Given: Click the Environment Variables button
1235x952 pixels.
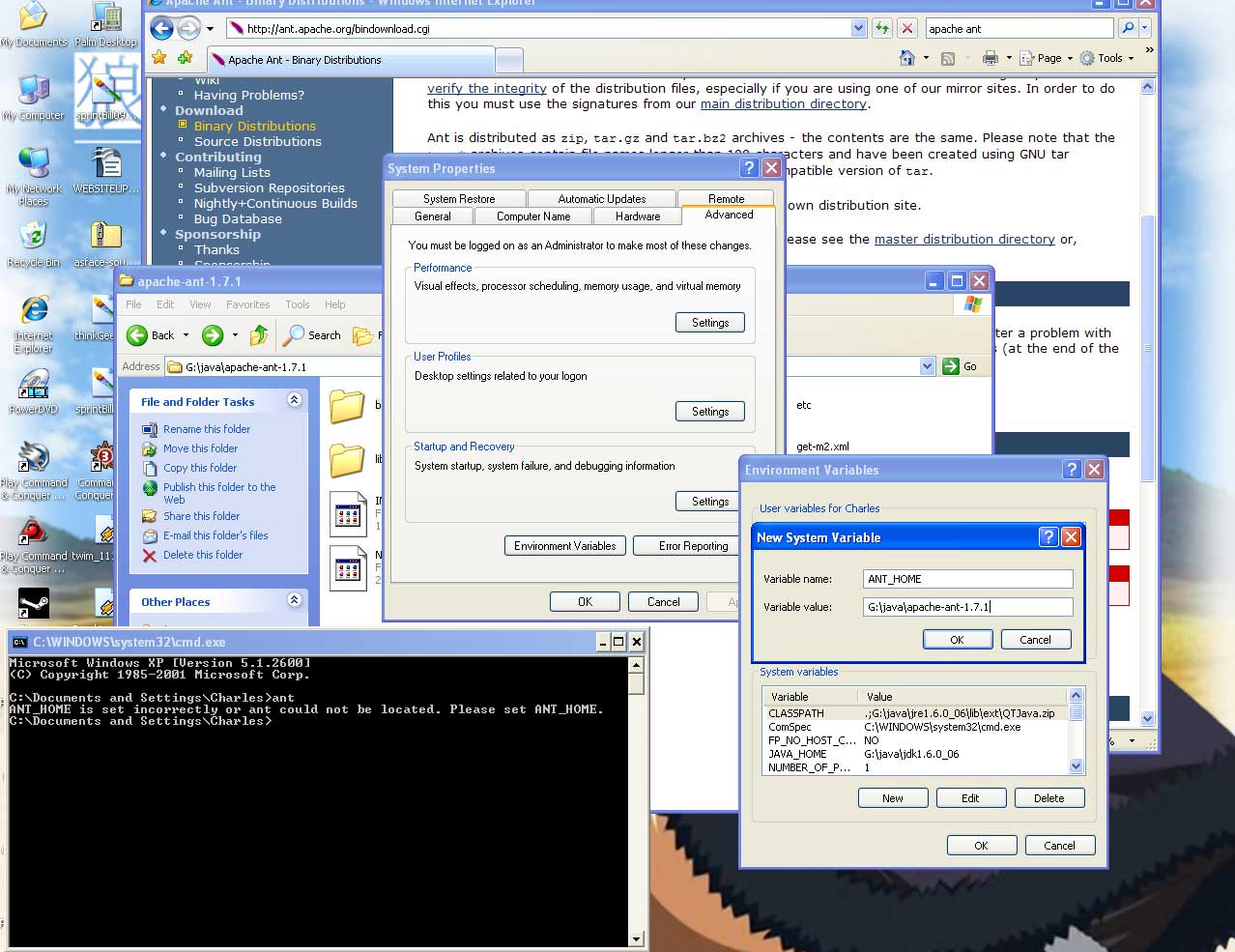Looking at the screenshot, I should [x=565, y=546].
